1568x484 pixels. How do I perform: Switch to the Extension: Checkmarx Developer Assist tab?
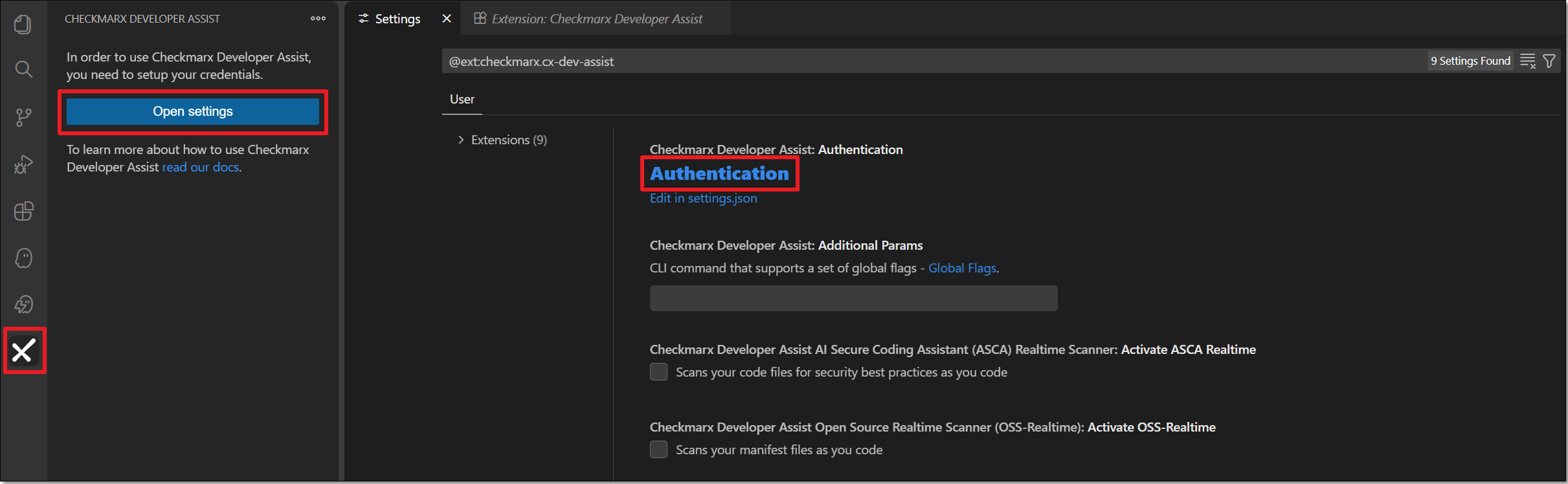pyautogui.click(x=596, y=19)
